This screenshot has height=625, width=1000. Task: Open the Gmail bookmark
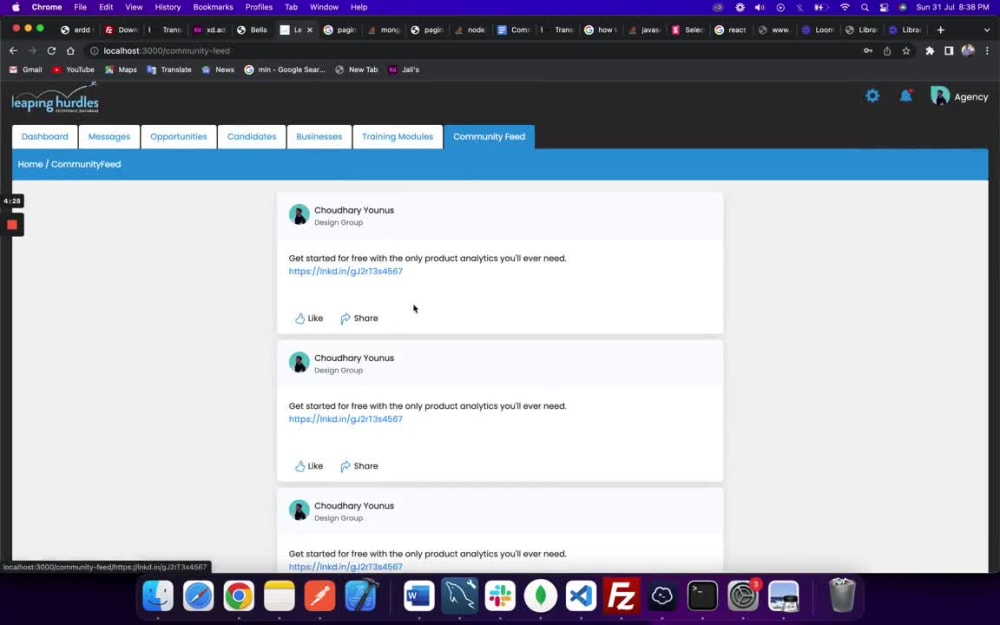(26, 70)
